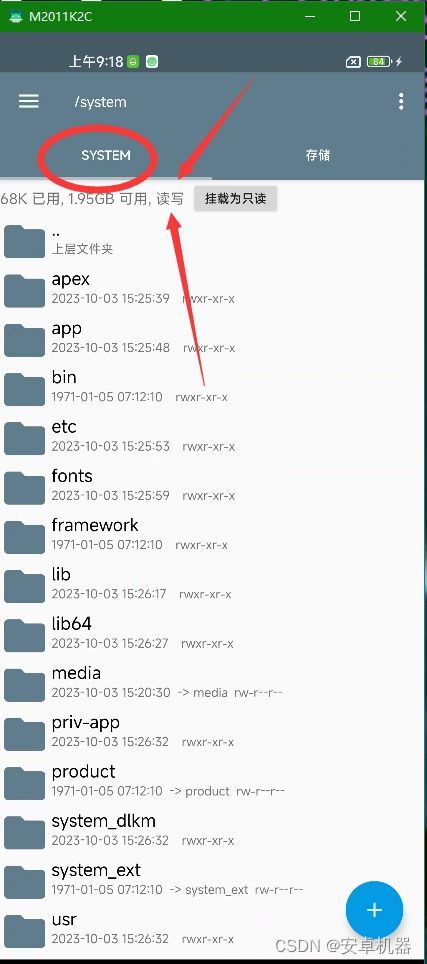Open the hamburger navigation menu
The height and width of the screenshot is (964, 427).
click(x=29, y=101)
